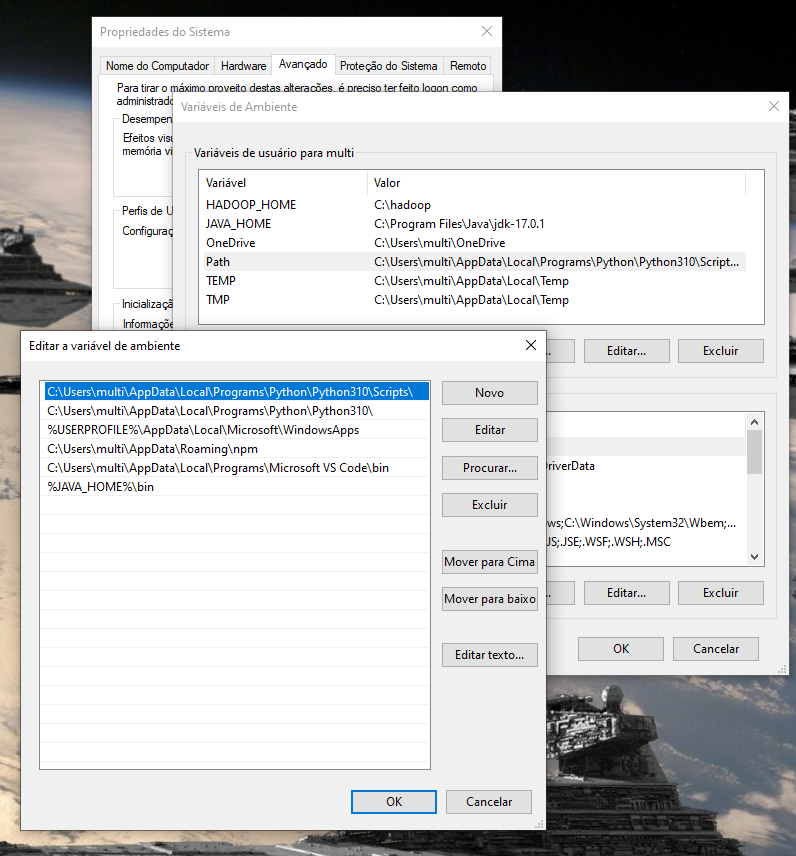Click the system variables scrollbar down arrow
This screenshot has height=856, width=796.
click(755, 557)
